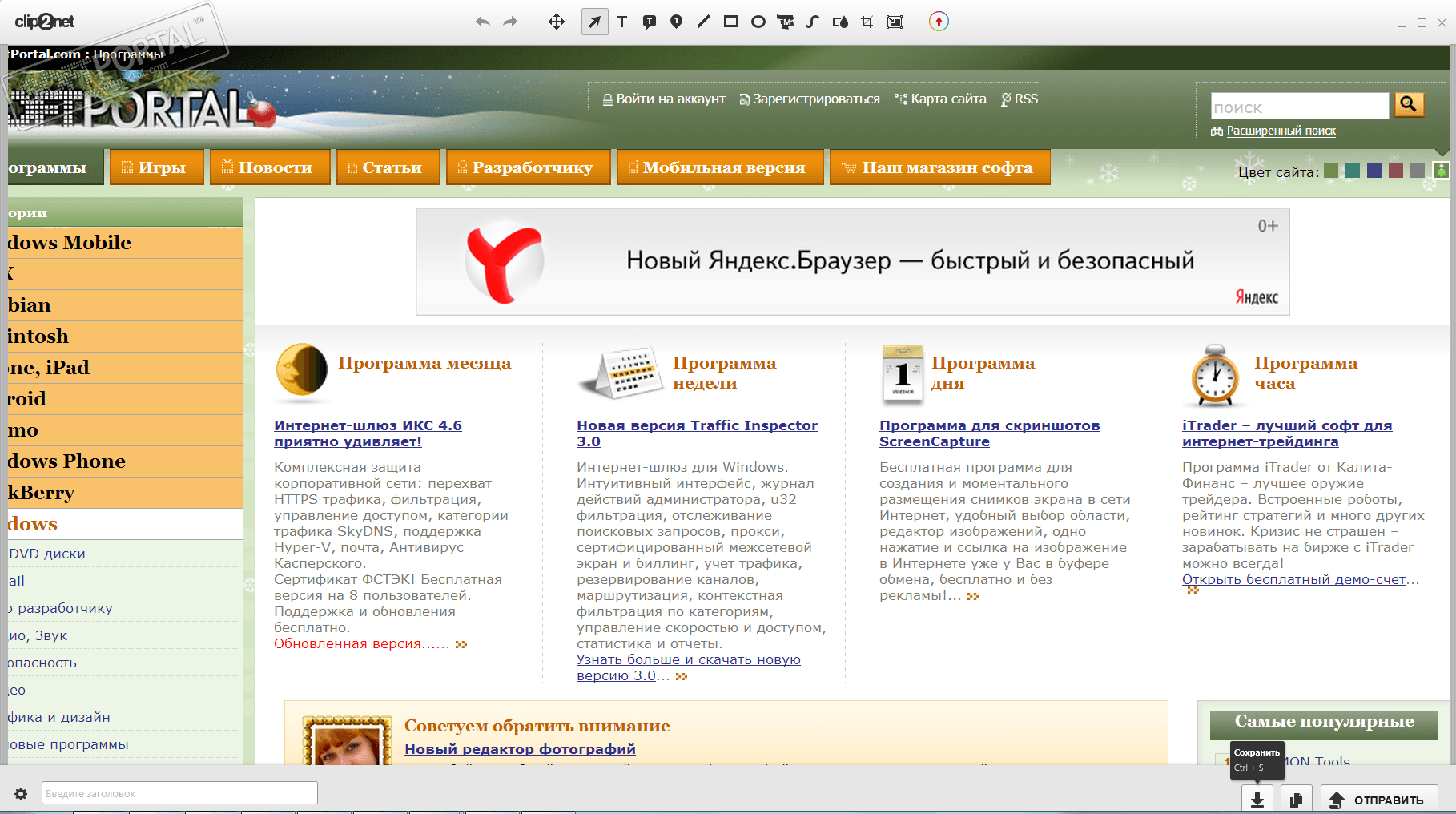
Task: Save the screenshot with the download icon
Action: [x=1257, y=800]
